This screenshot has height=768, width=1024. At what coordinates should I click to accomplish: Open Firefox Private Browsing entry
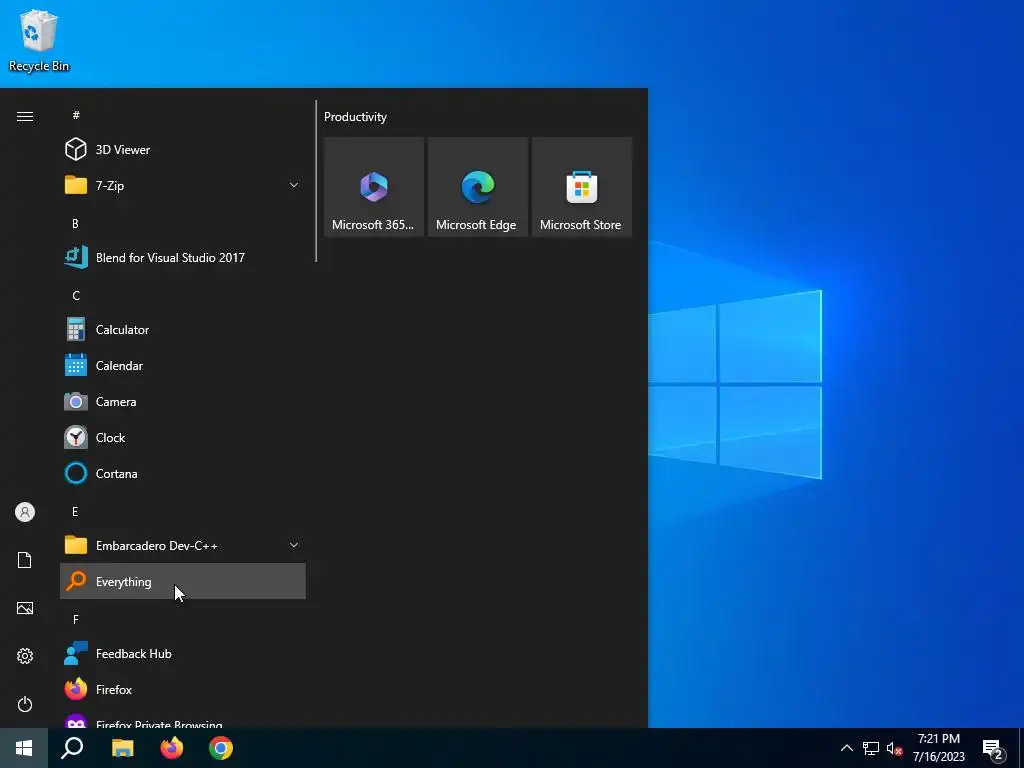(183, 720)
